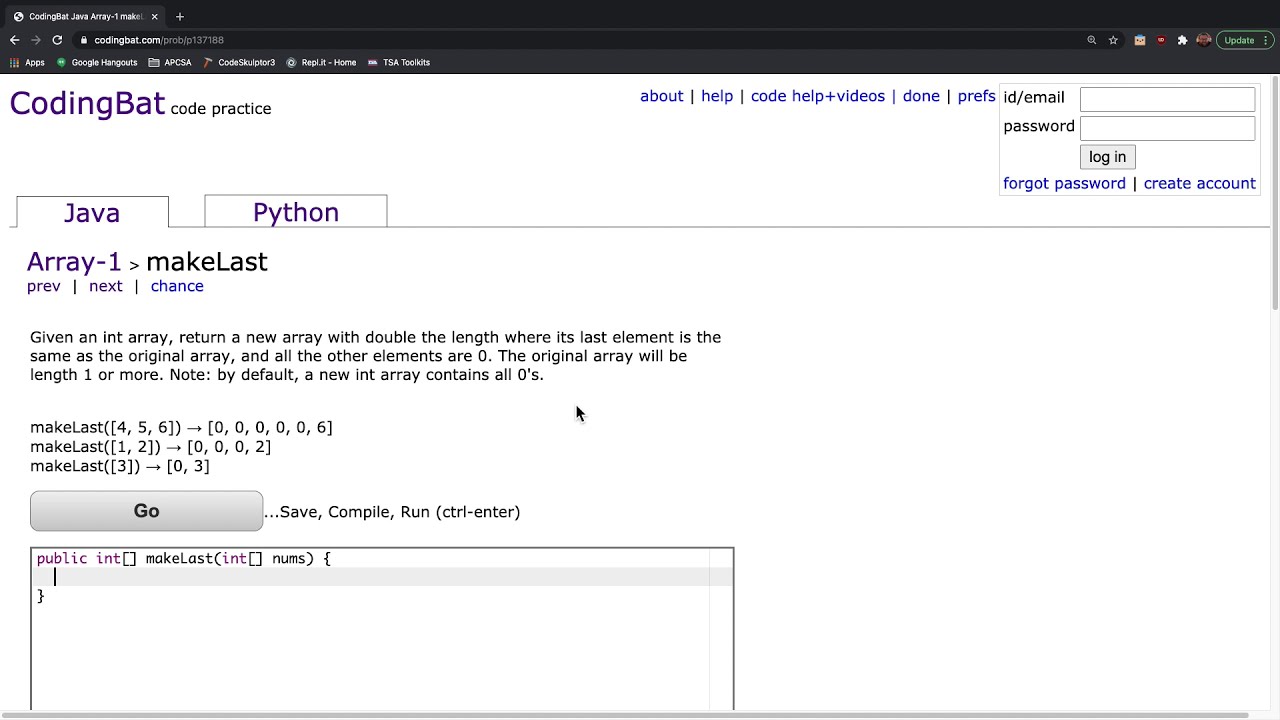Viewport: 1280px width, 720px height.
Task: Open the Repl.it - Home bookmark
Action: (321, 62)
